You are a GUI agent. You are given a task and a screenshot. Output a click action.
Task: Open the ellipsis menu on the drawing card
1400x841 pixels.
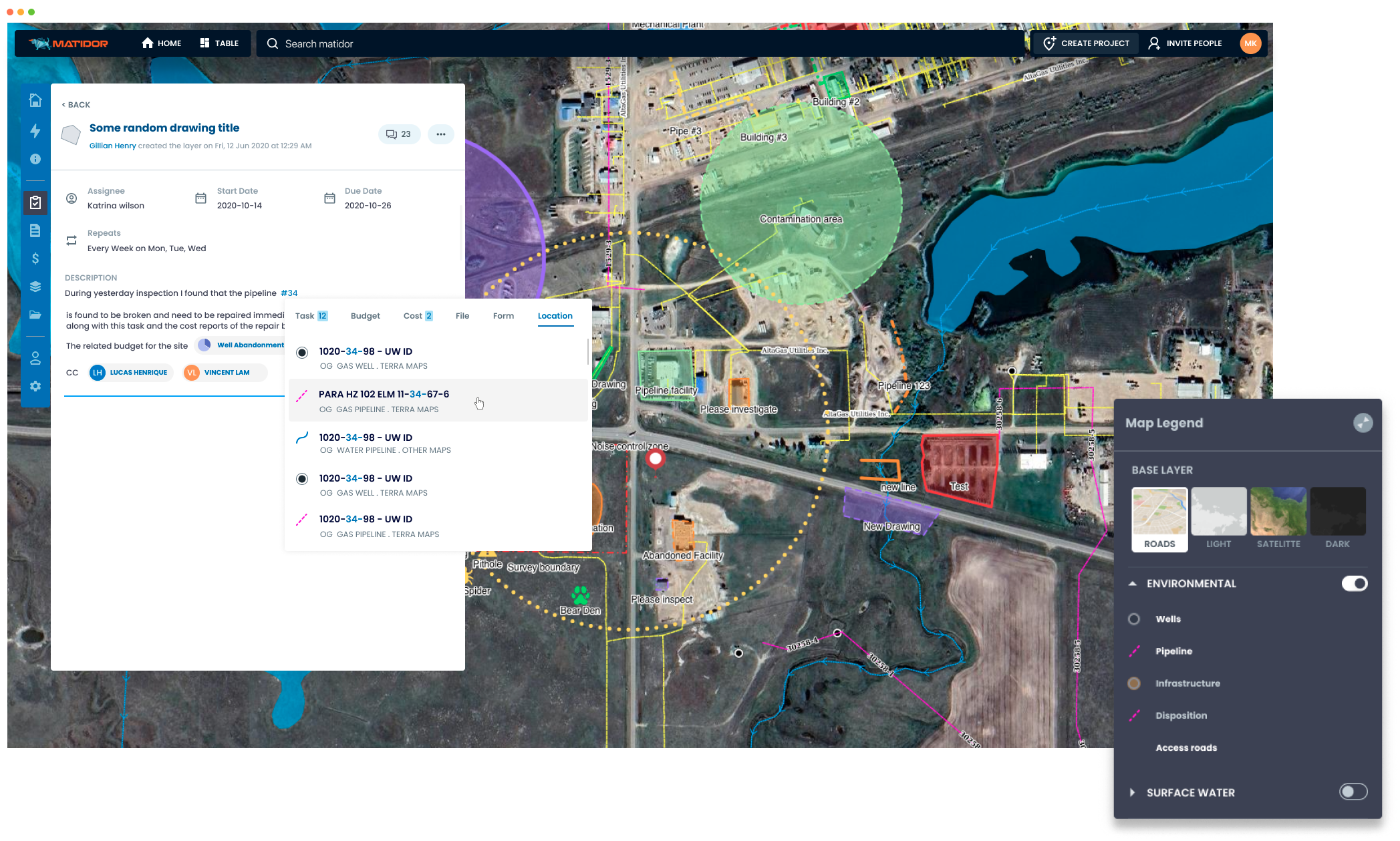[440, 134]
